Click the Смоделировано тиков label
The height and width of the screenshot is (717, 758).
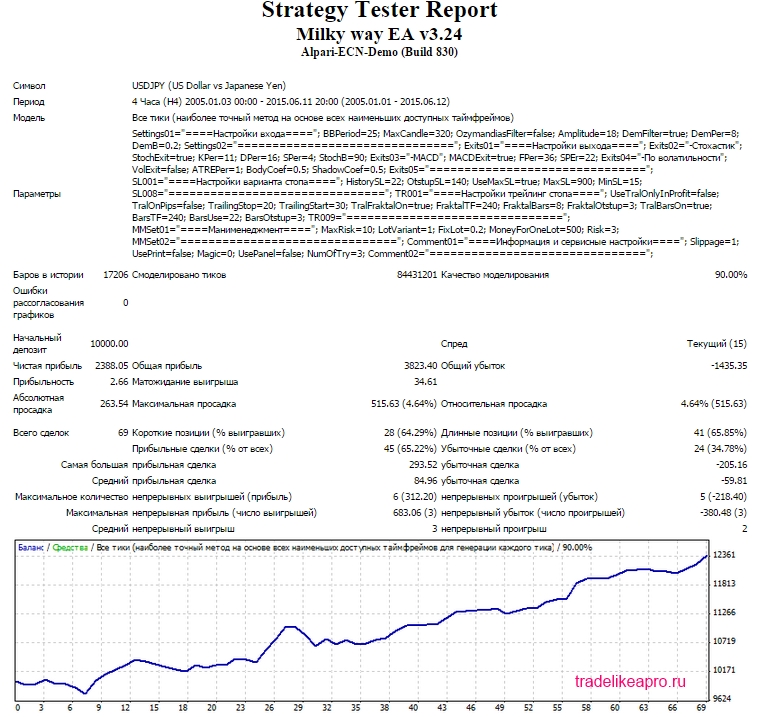point(179,275)
